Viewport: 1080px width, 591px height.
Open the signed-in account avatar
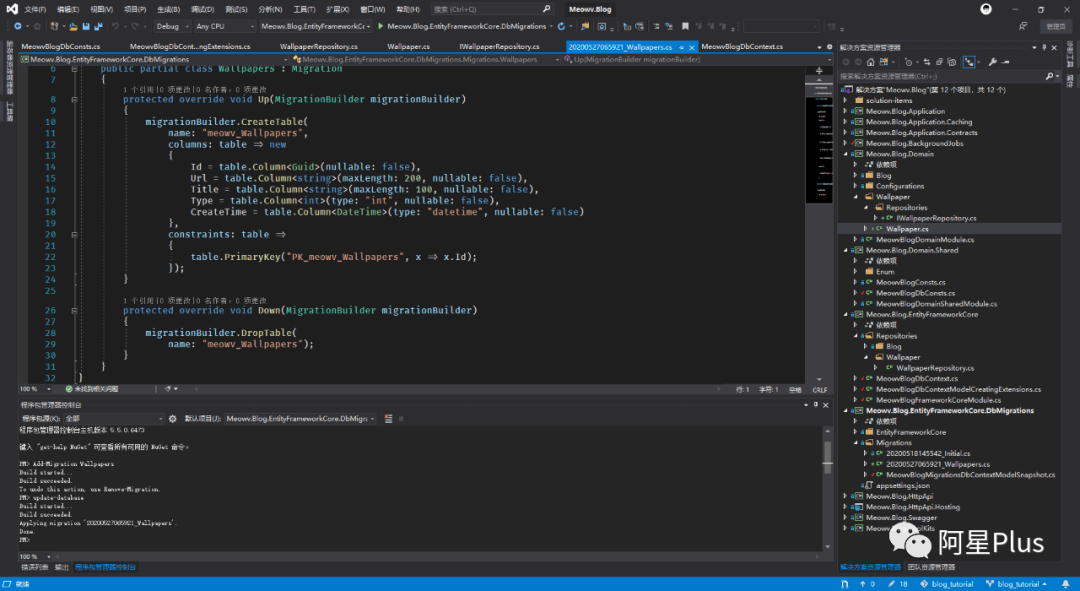986,9
